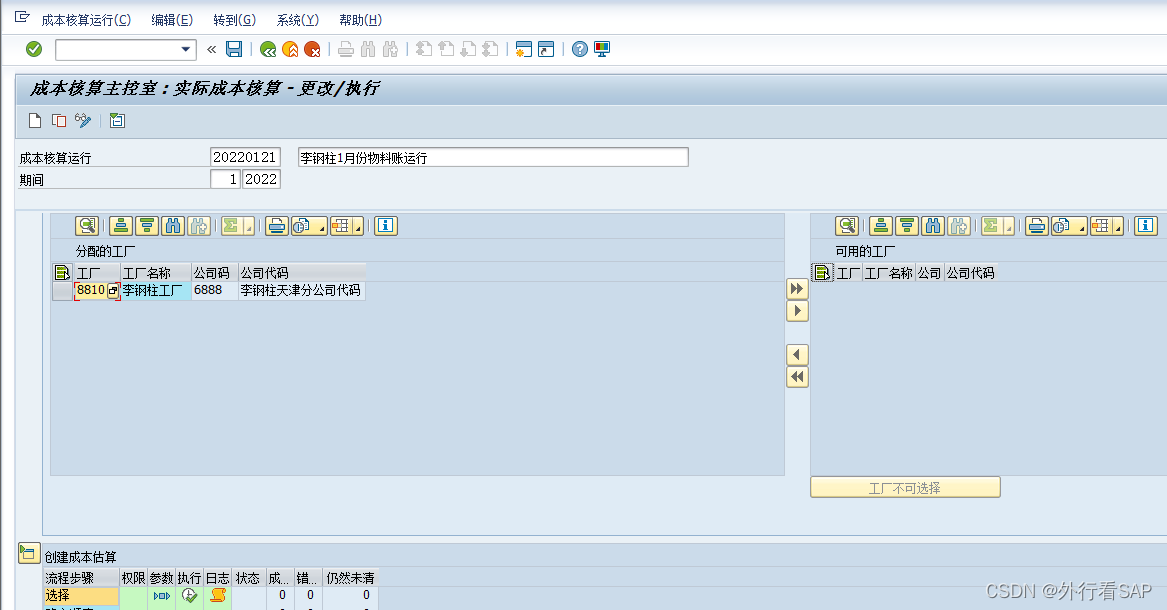Screen dimensions: 1167x610
Task: Open the 编辑(E) menu
Action: click(x=172, y=20)
